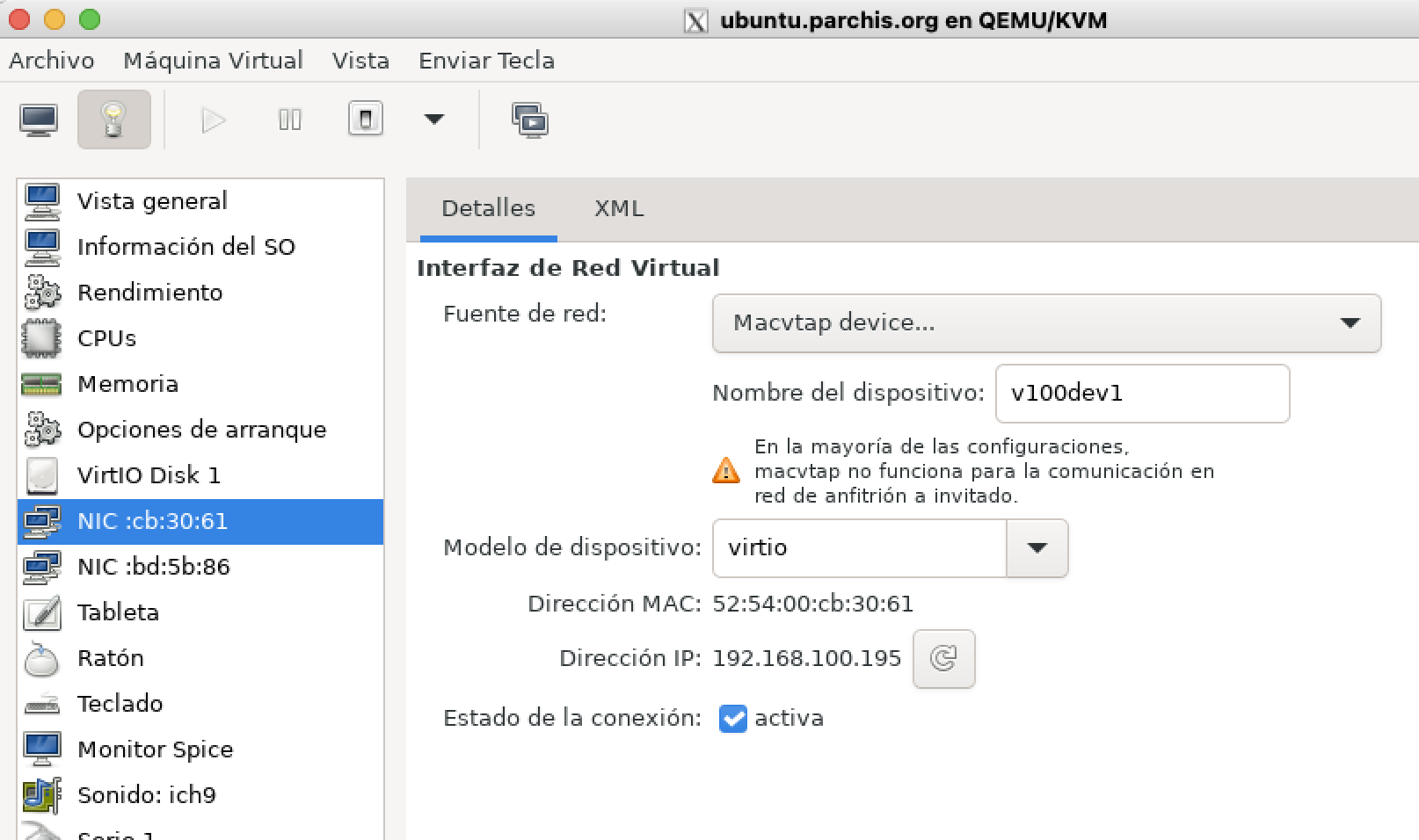Click the Vista general computer icon

pos(42,201)
